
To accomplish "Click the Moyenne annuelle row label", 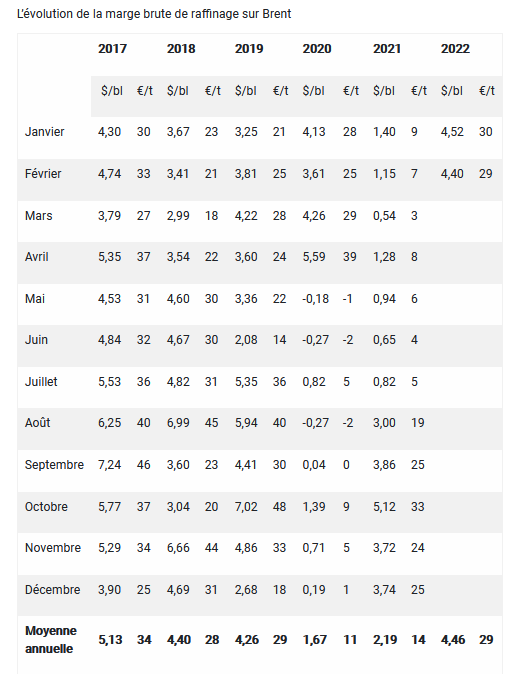I will [x=51, y=640].
